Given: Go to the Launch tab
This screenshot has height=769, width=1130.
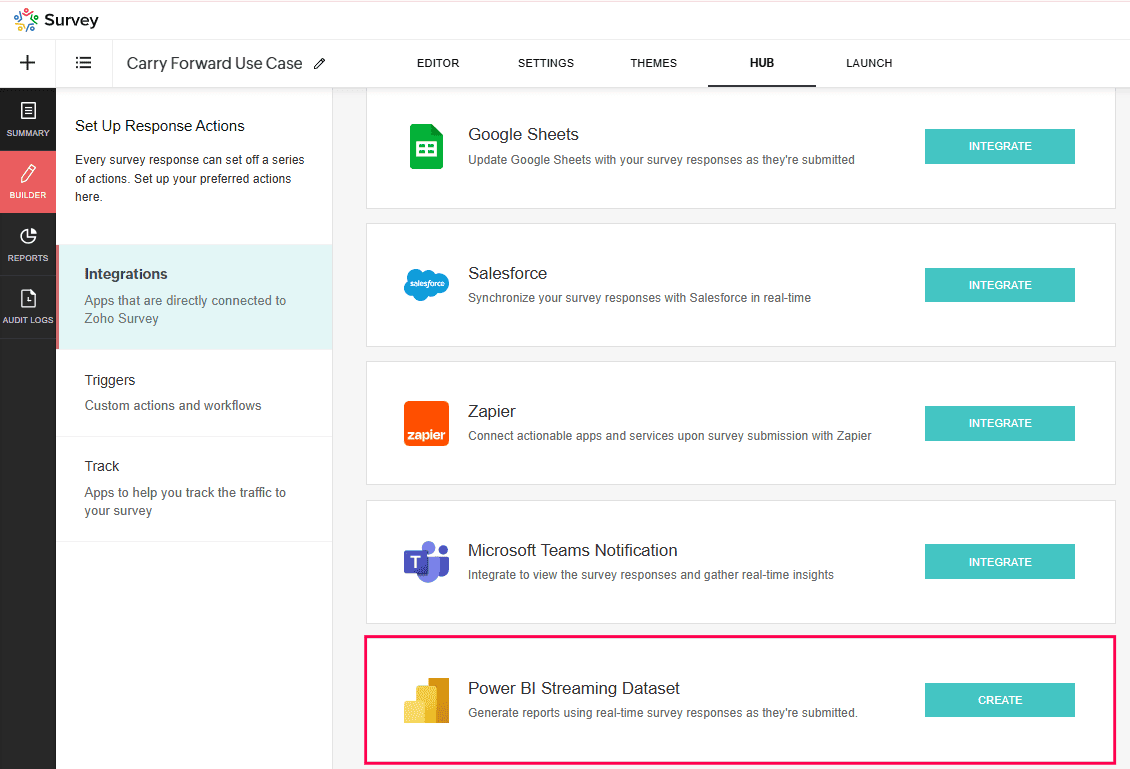Looking at the screenshot, I should (869, 63).
